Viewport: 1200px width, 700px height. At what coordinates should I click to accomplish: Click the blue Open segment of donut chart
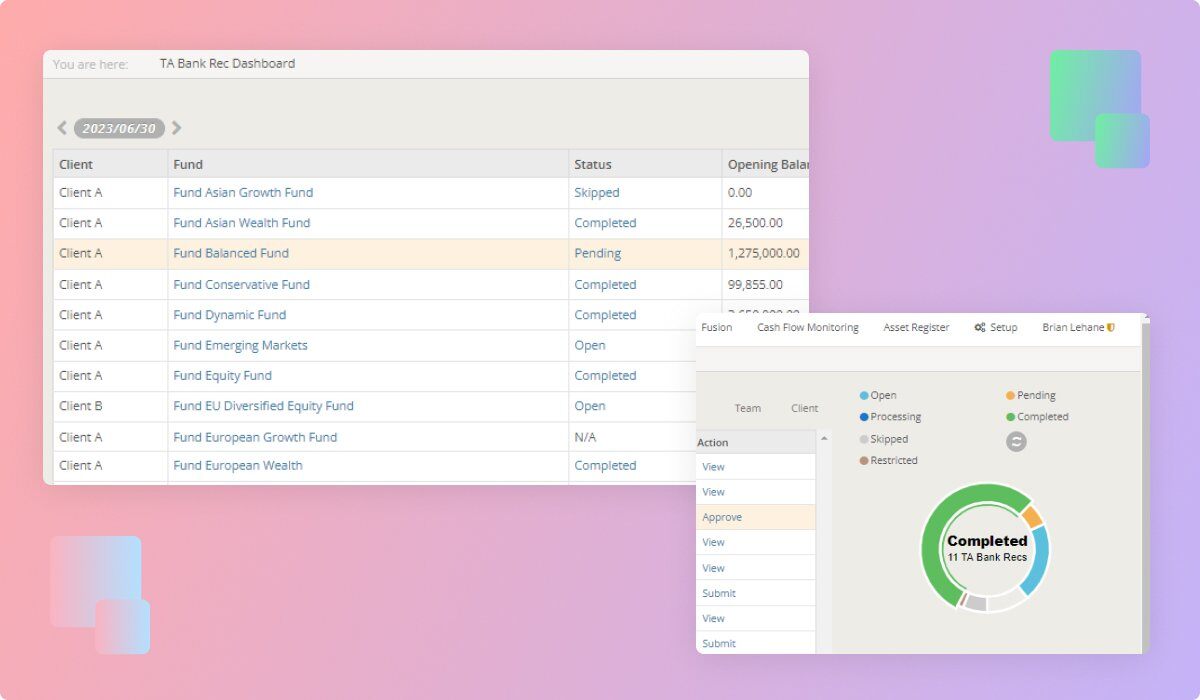(x=1038, y=561)
